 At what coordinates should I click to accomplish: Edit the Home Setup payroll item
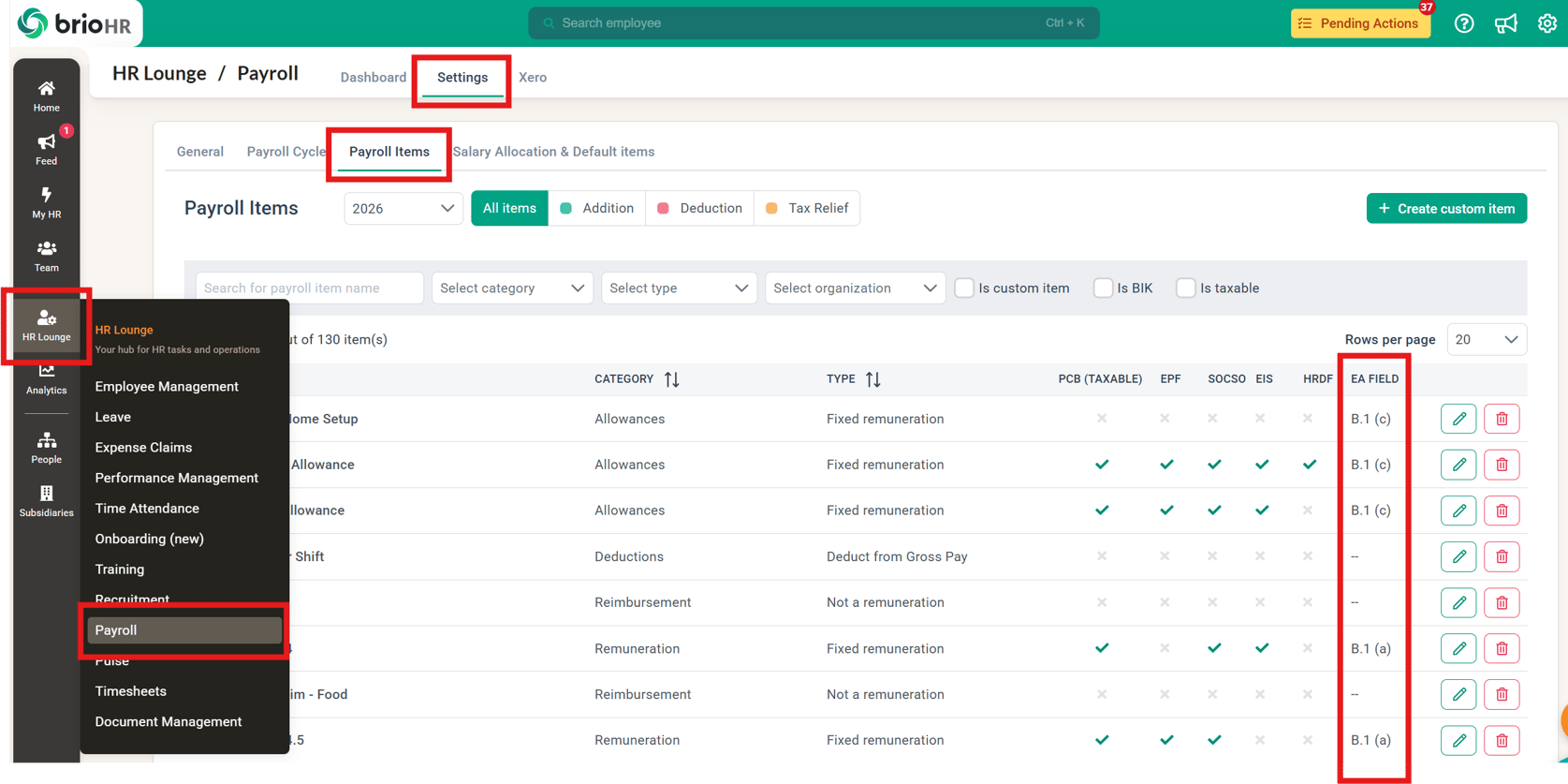pyautogui.click(x=1458, y=419)
